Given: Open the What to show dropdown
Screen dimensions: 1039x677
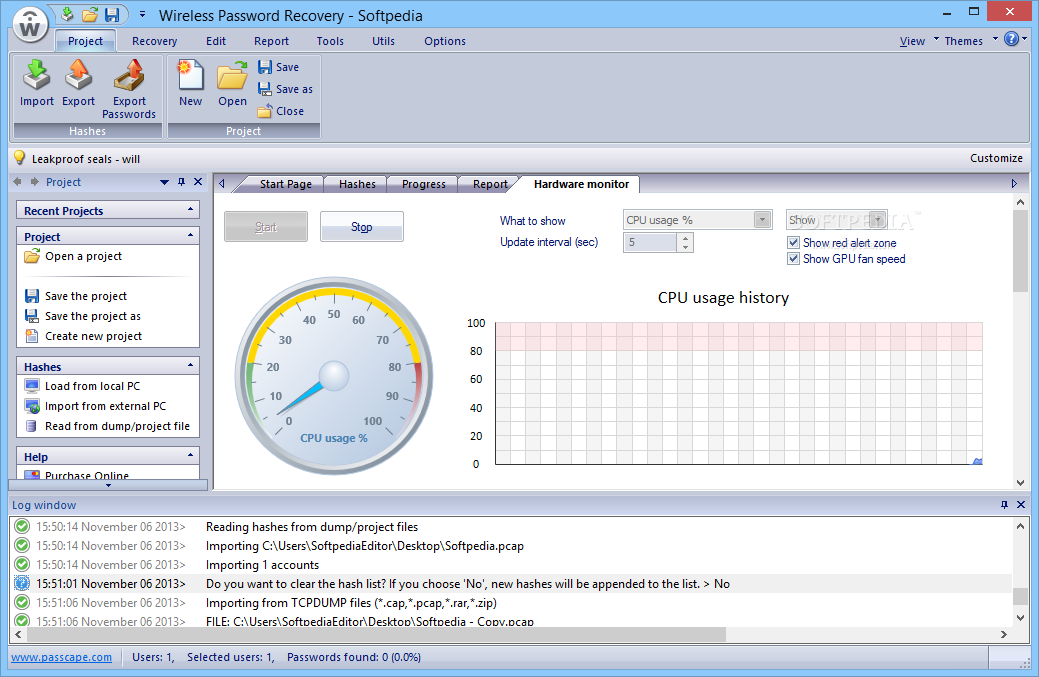Looking at the screenshot, I should [x=763, y=220].
